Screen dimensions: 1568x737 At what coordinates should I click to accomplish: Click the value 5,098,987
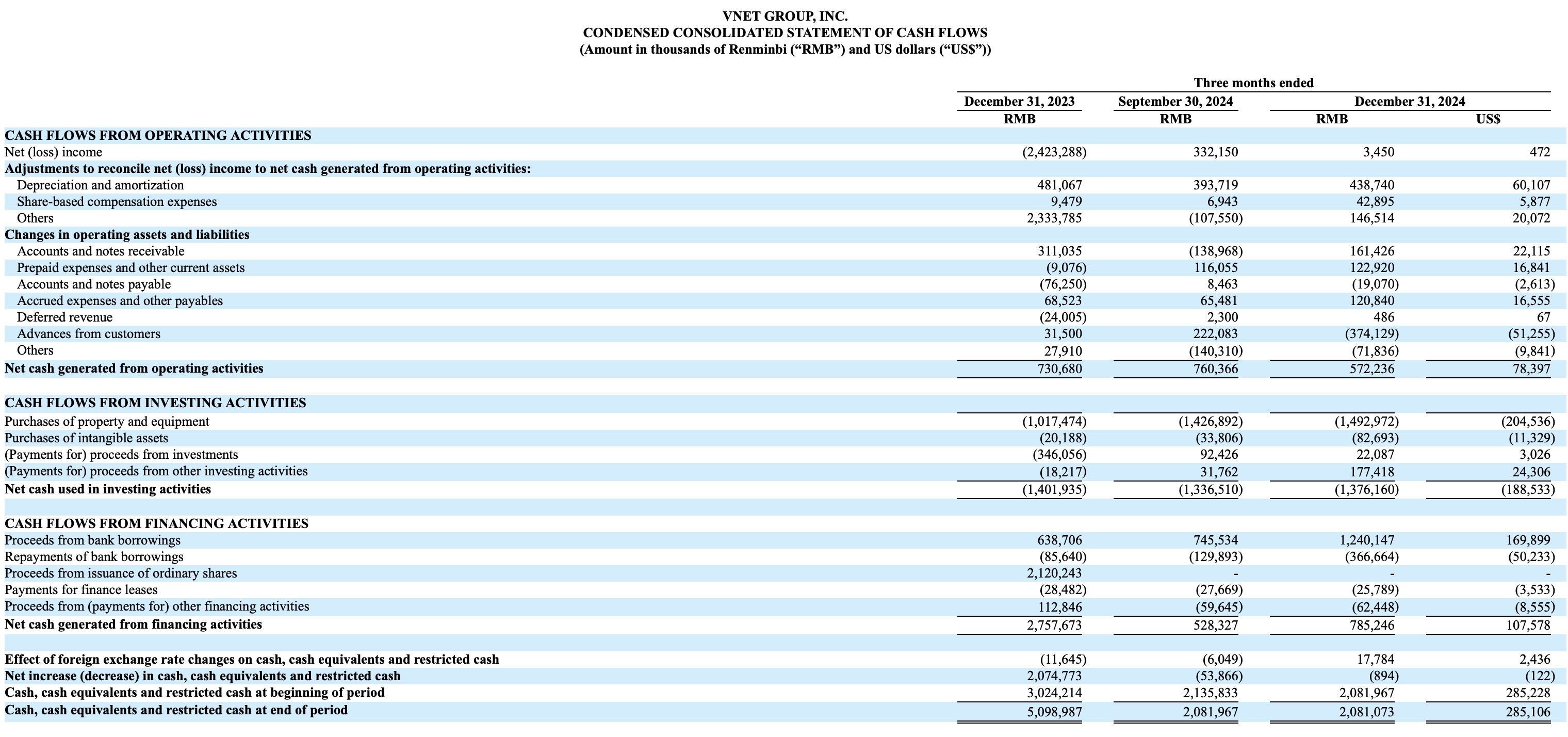tap(1054, 712)
